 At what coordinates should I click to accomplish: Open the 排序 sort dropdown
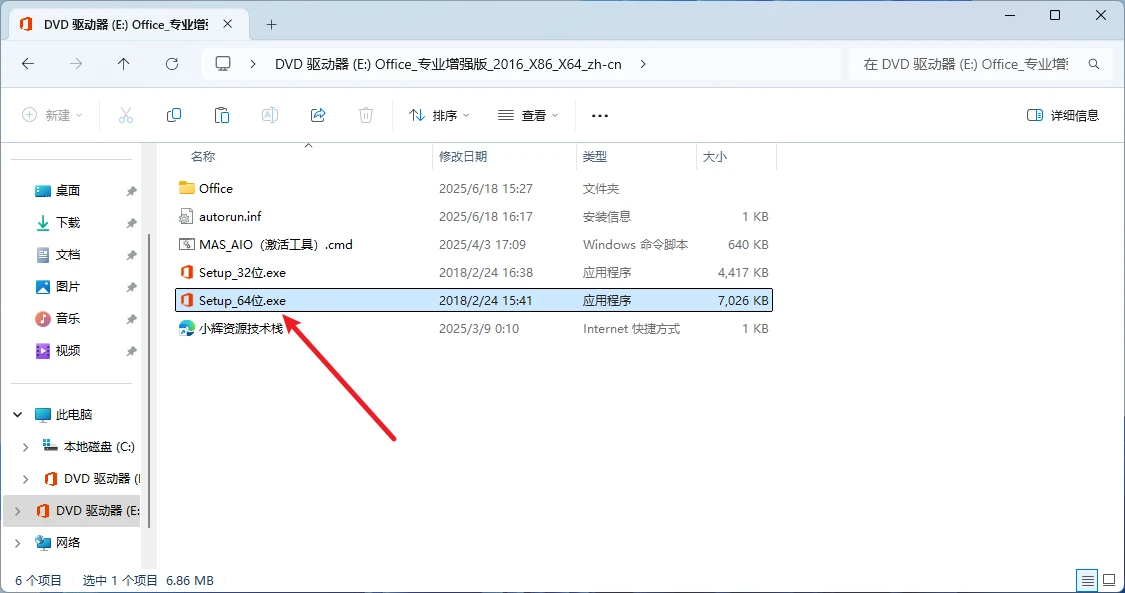tap(439, 115)
